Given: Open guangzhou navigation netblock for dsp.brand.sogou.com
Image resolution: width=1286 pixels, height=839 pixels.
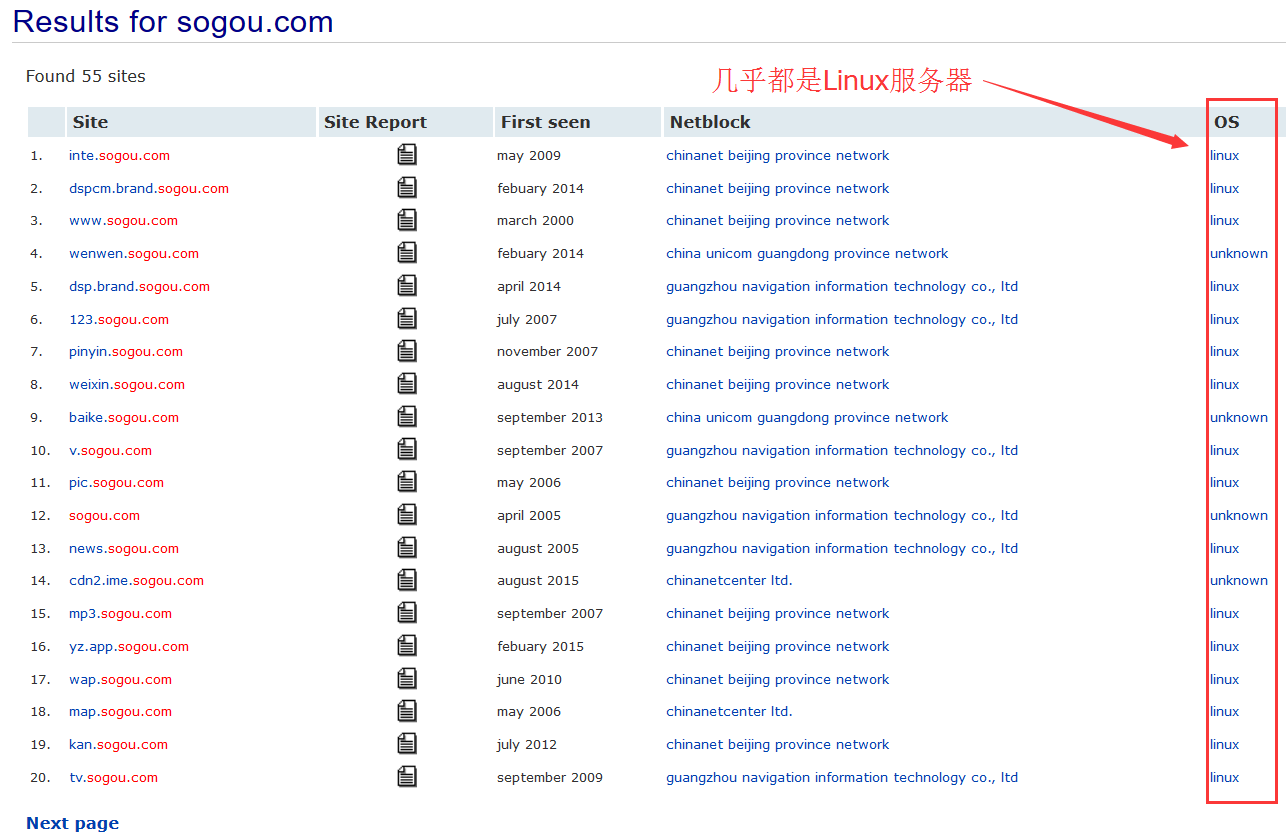Looking at the screenshot, I should click(x=842, y=286).
